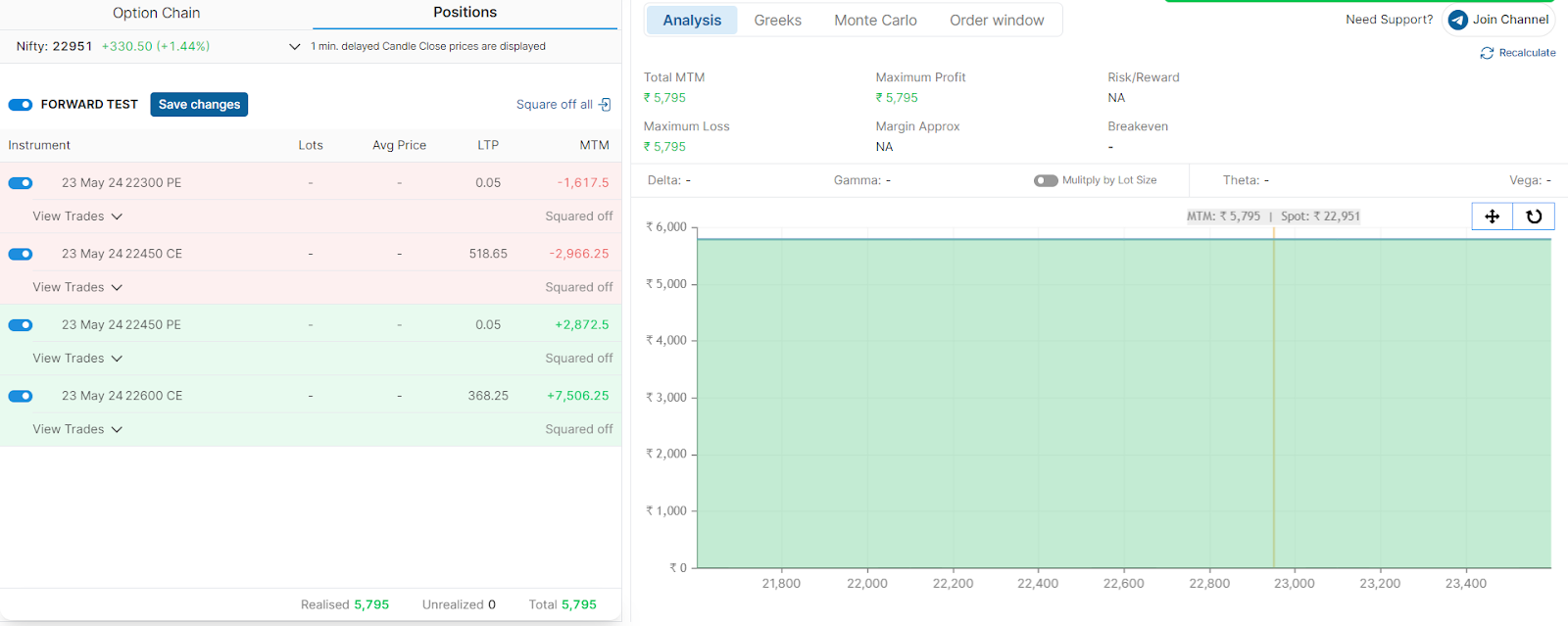Open the Nifty index dropdown chevron

[294, 46]
